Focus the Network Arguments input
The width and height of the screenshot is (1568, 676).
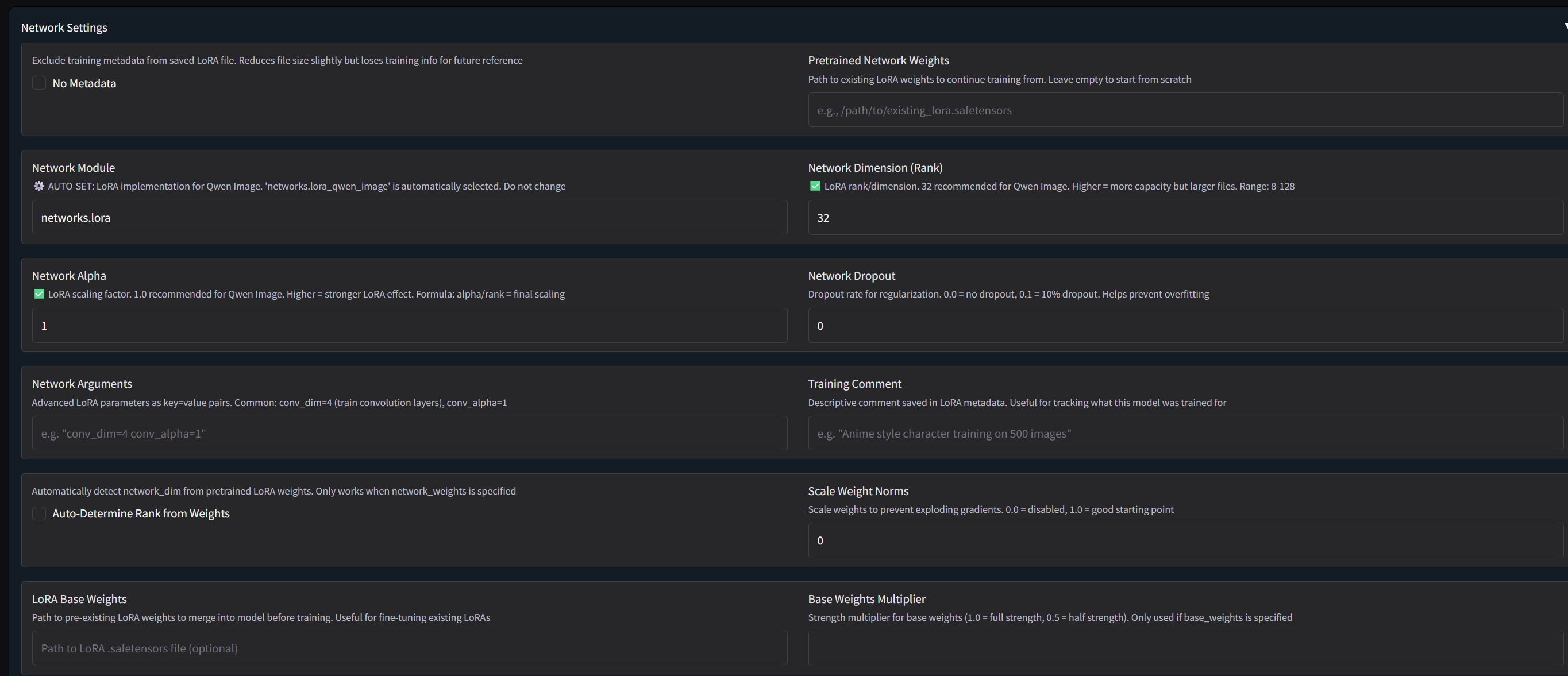(409, 433)
